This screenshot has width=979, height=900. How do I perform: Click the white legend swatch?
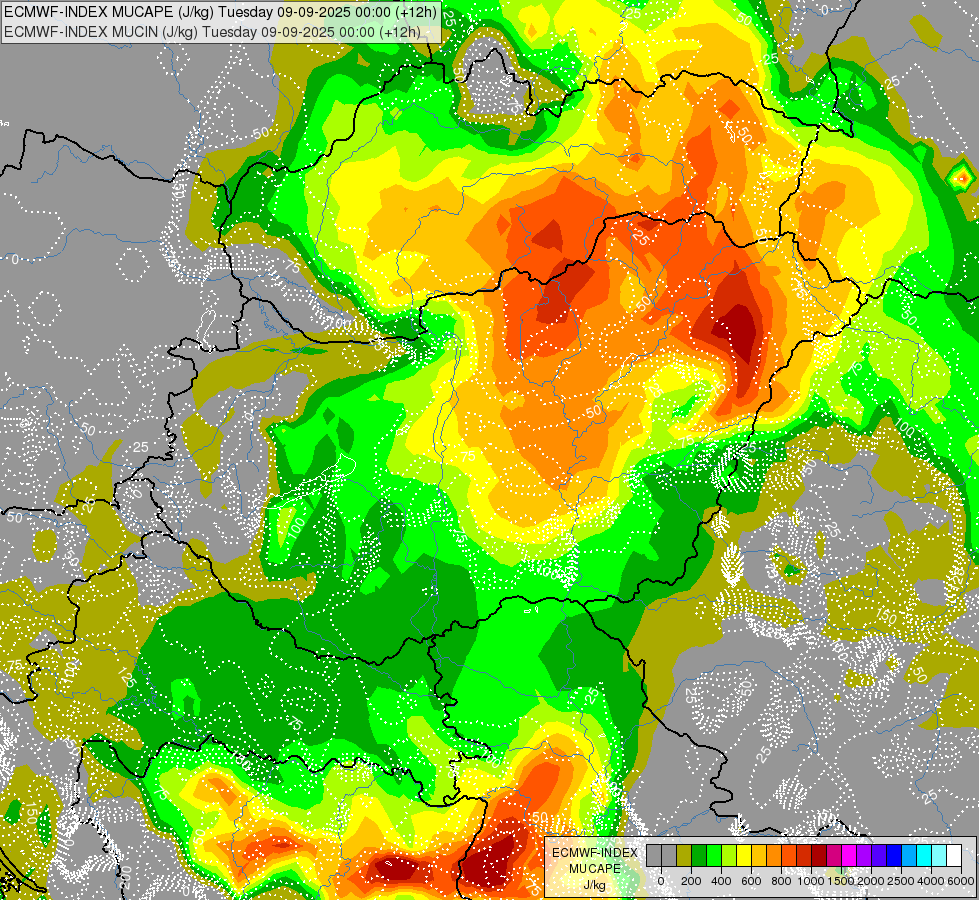point(954,855)
